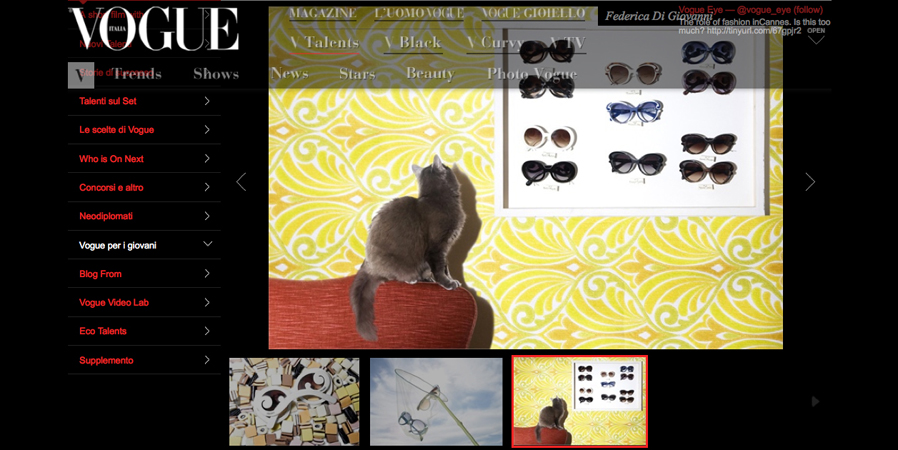Open Eco Talents link
The image size is (898, 450).
(103, 331)
